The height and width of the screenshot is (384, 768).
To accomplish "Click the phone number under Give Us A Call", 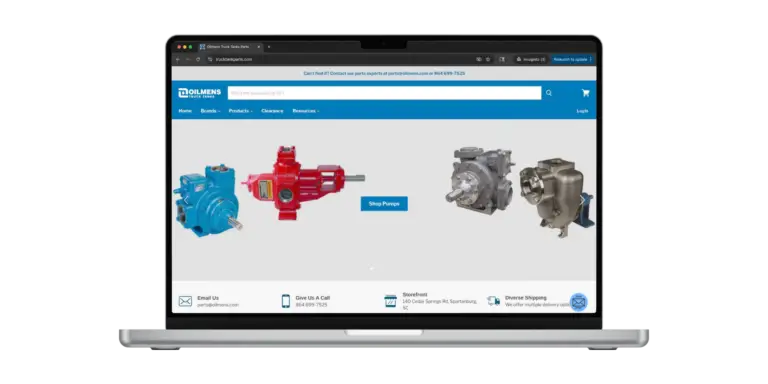I will point(311,305).
